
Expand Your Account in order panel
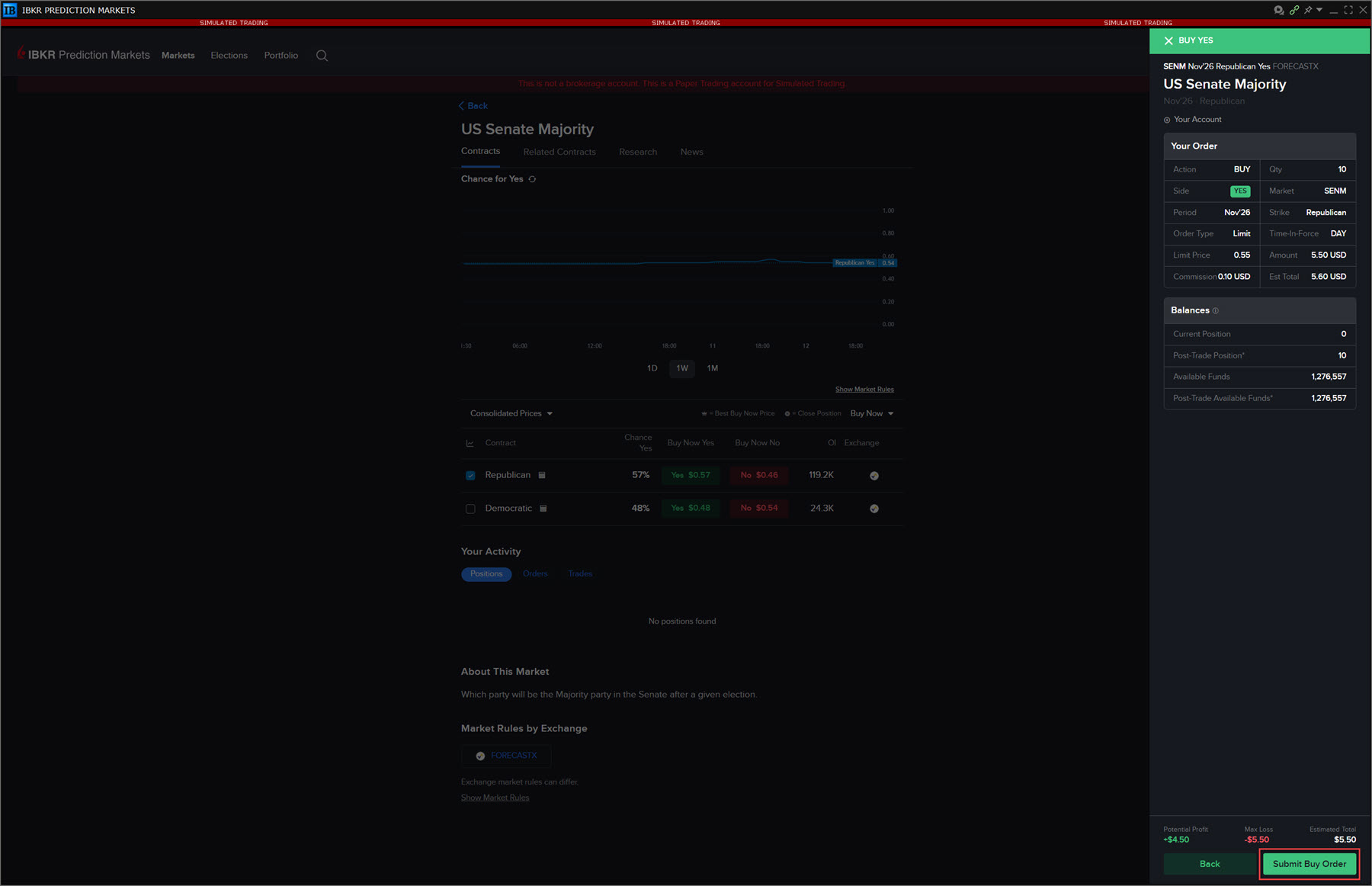1192,120
